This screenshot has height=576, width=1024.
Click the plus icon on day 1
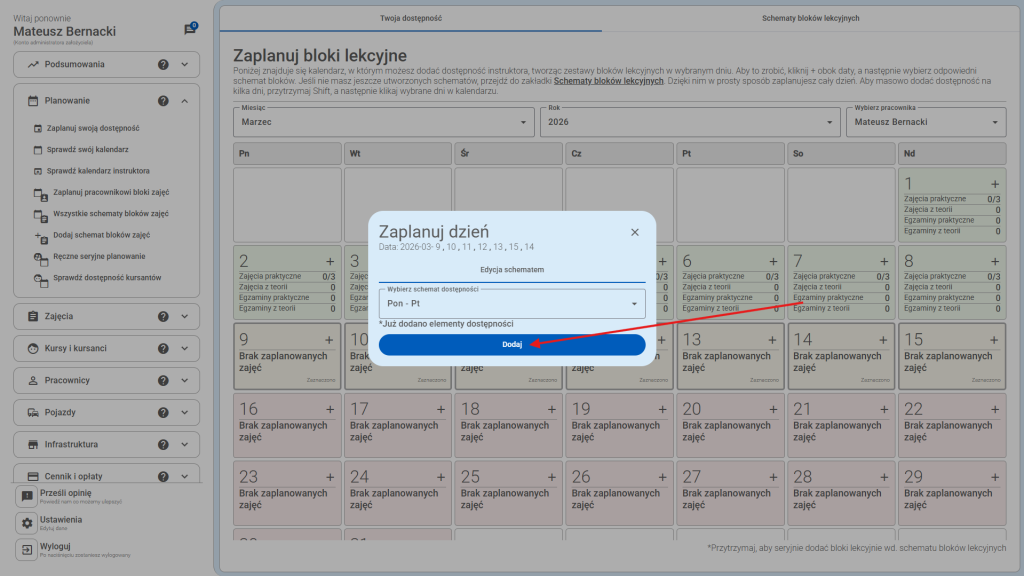994,184
